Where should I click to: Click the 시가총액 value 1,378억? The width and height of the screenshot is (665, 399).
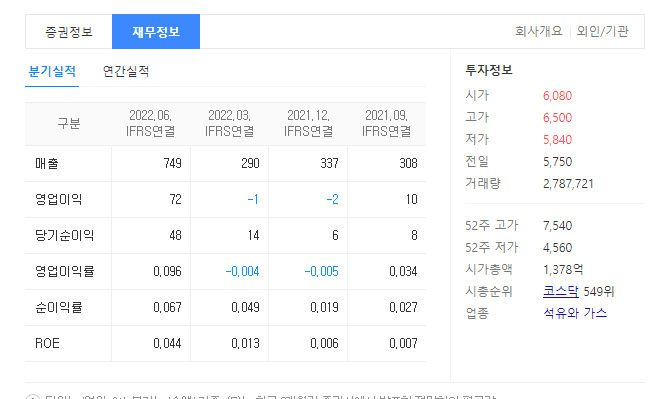pos(563,269)
